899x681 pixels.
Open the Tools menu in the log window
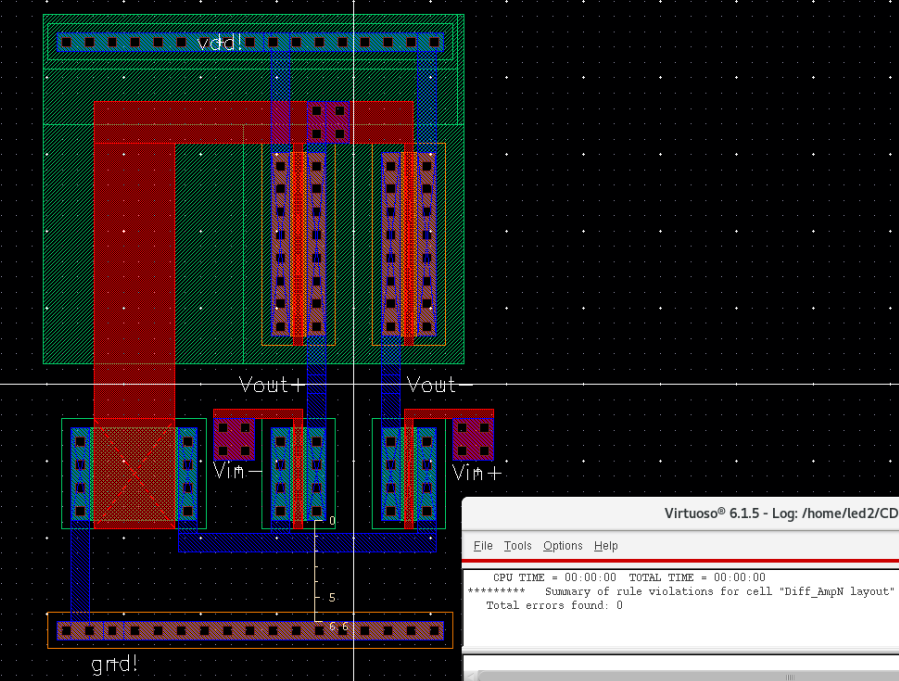[517, 546]
